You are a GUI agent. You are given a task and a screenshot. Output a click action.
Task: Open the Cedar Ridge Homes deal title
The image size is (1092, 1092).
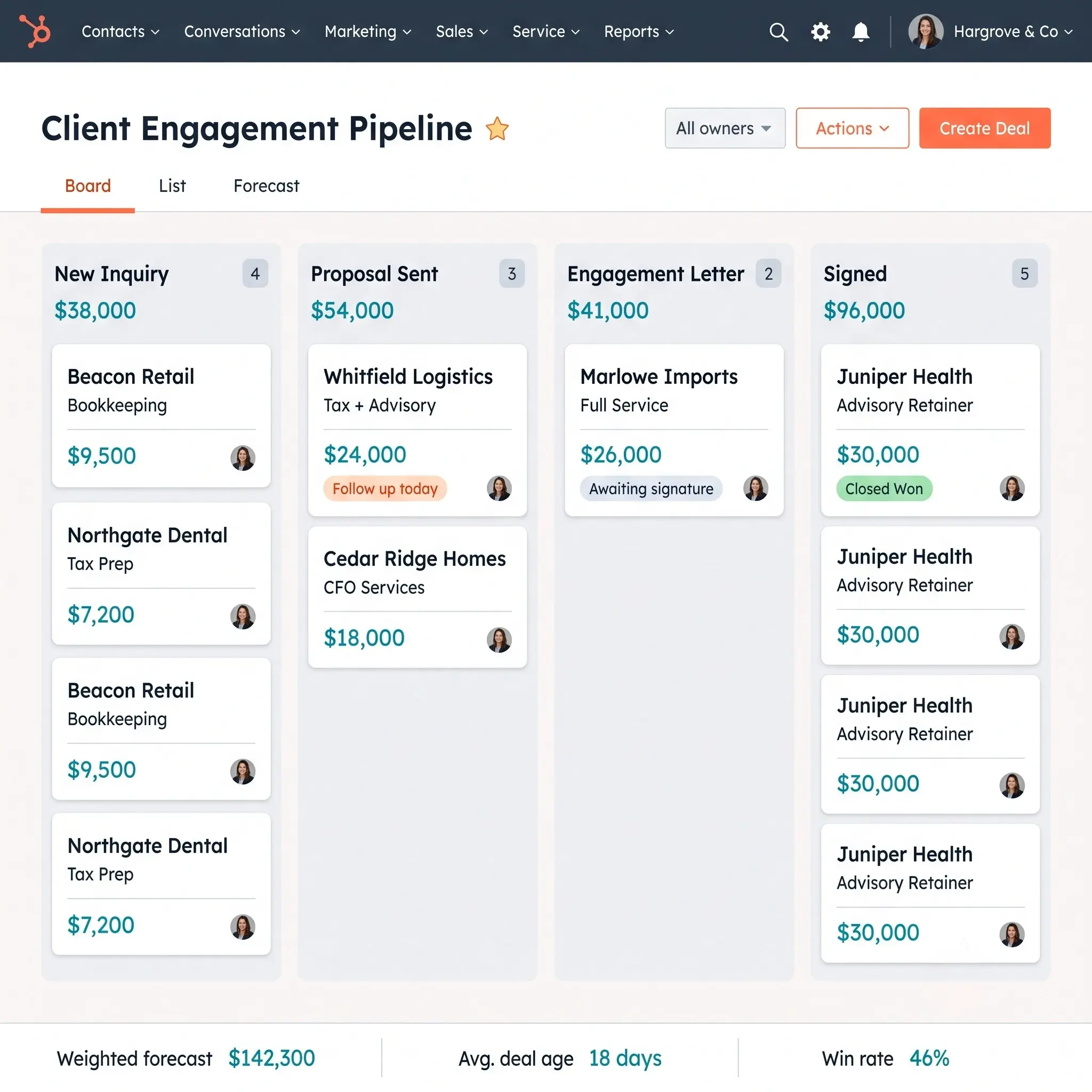click(414, 558)
